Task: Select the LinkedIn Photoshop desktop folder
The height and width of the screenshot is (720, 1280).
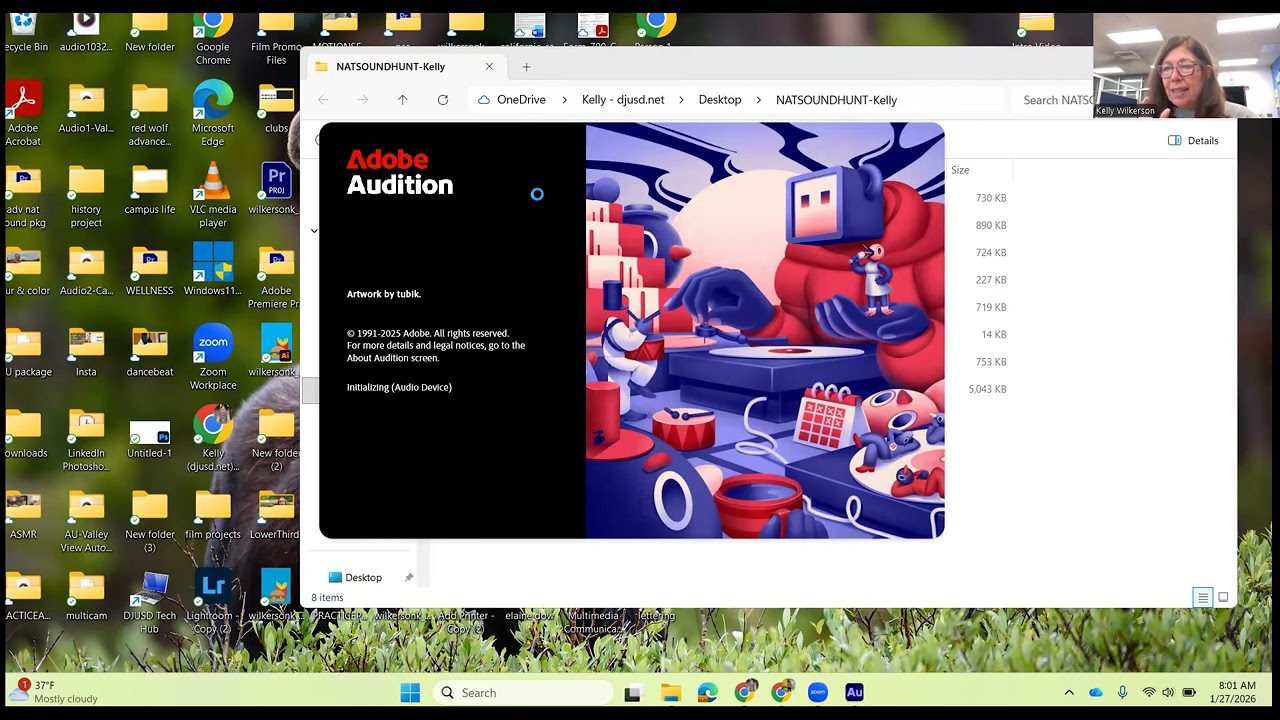Action: click(x=86, y=440)
